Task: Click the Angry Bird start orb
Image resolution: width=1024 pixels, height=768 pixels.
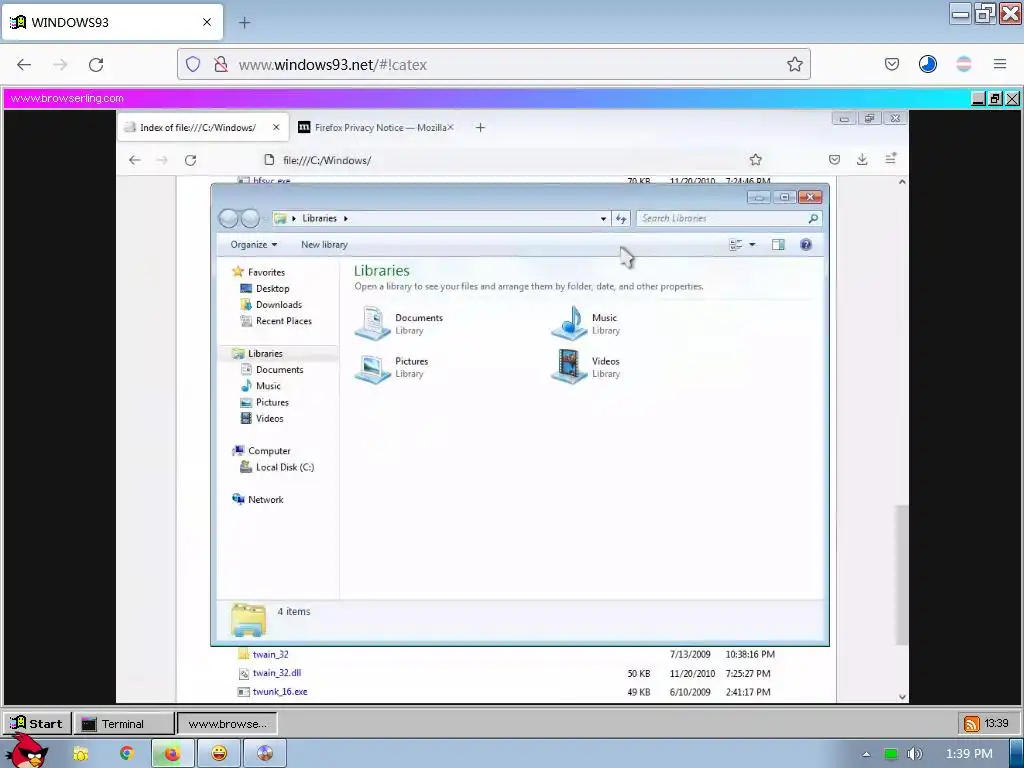Action: point(26,751)
